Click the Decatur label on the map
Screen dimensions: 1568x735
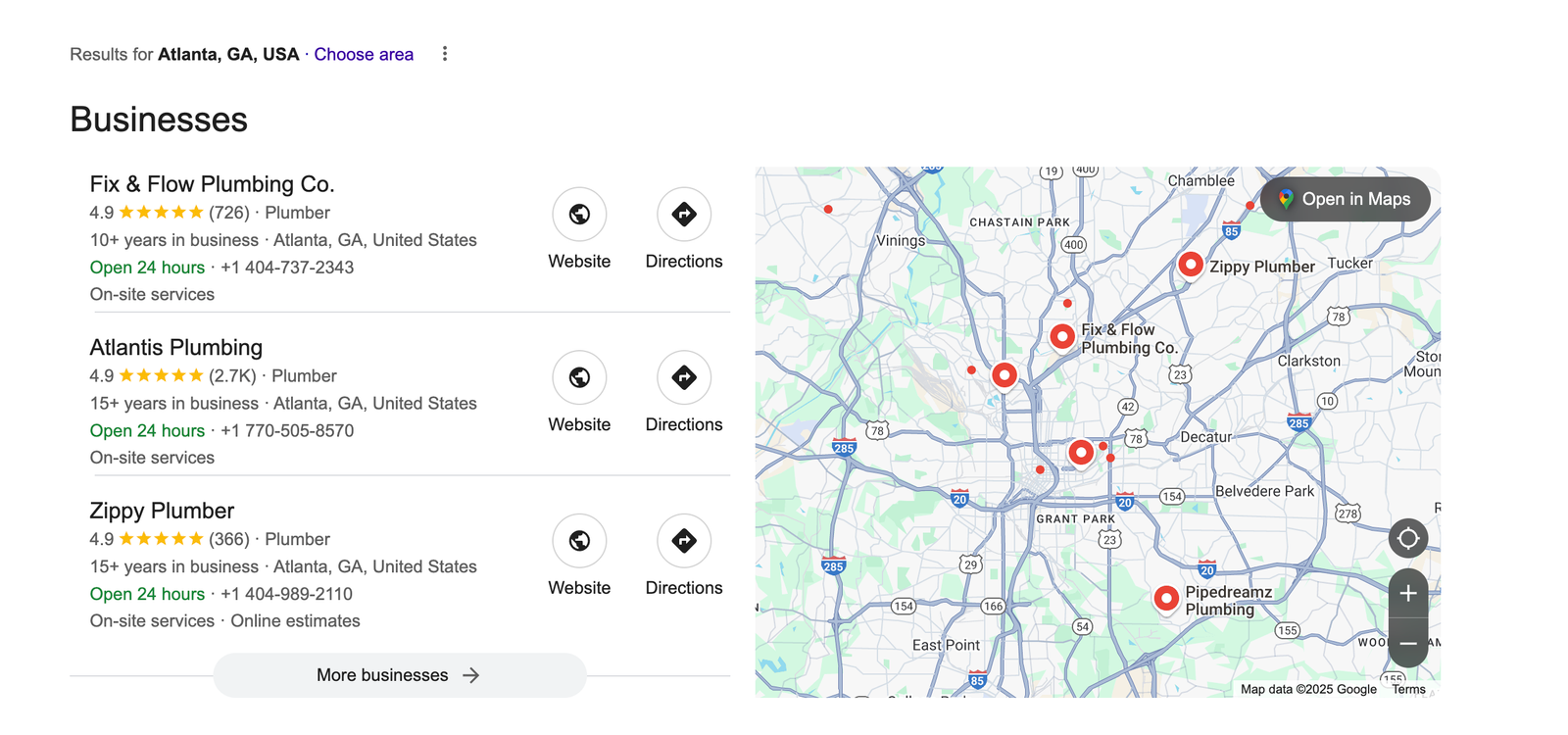tap(1205, 437)
